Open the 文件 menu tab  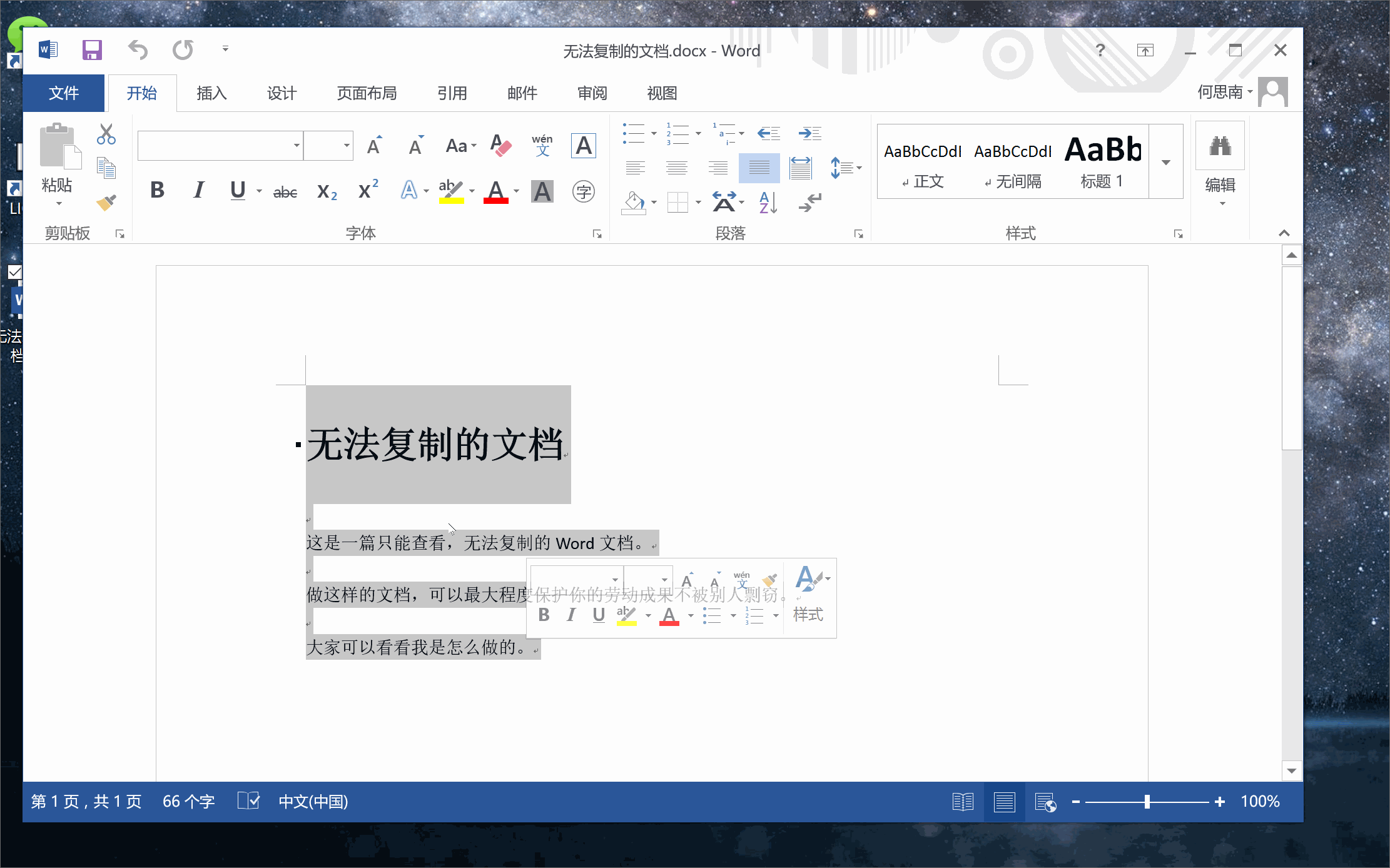pyautogui.click(x=64, y=93)
